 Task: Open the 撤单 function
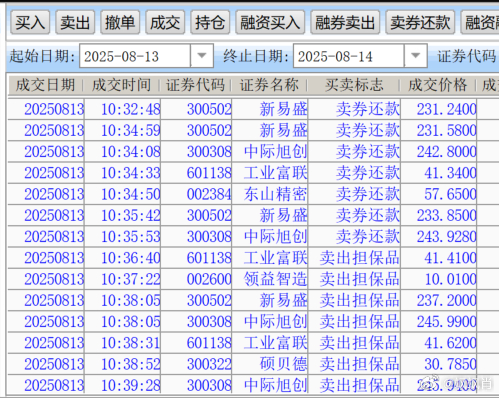[x=120, y=23]
